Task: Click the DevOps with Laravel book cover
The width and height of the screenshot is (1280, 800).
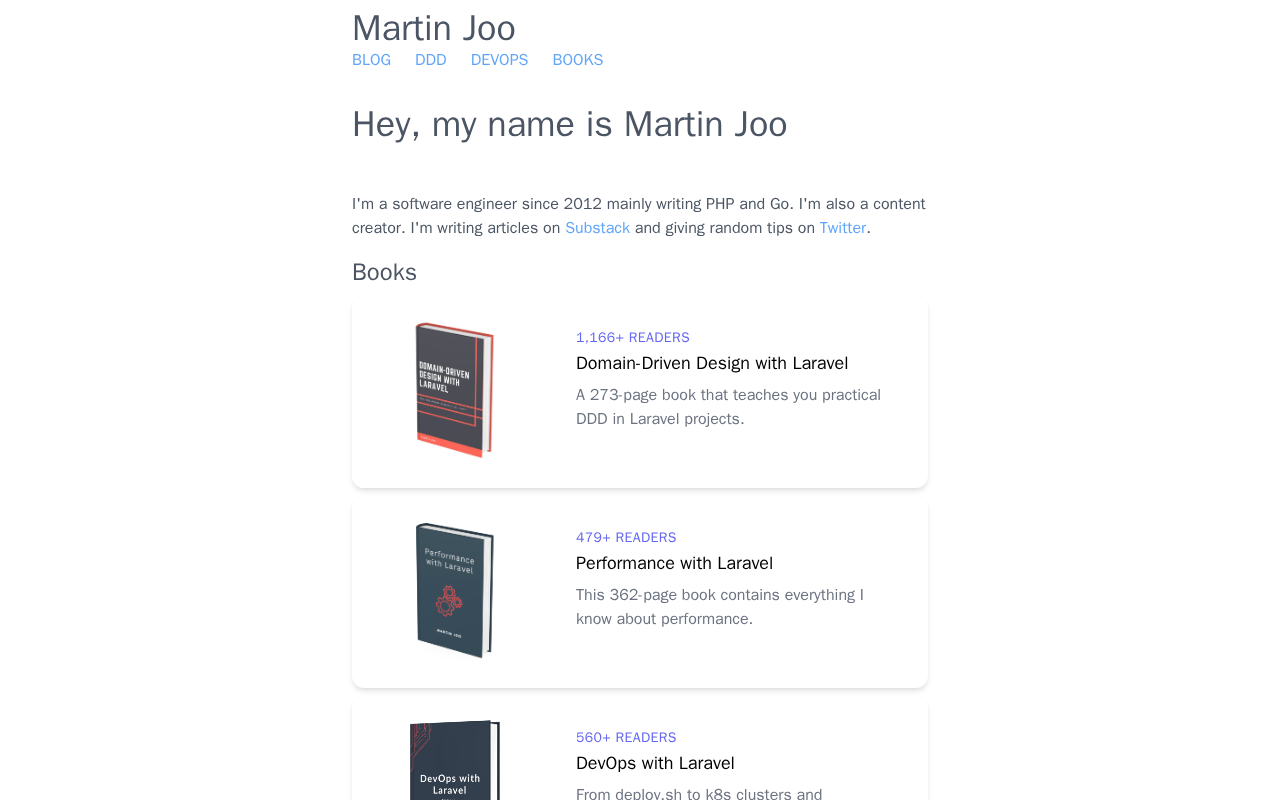Action: (x=455, y=760)
